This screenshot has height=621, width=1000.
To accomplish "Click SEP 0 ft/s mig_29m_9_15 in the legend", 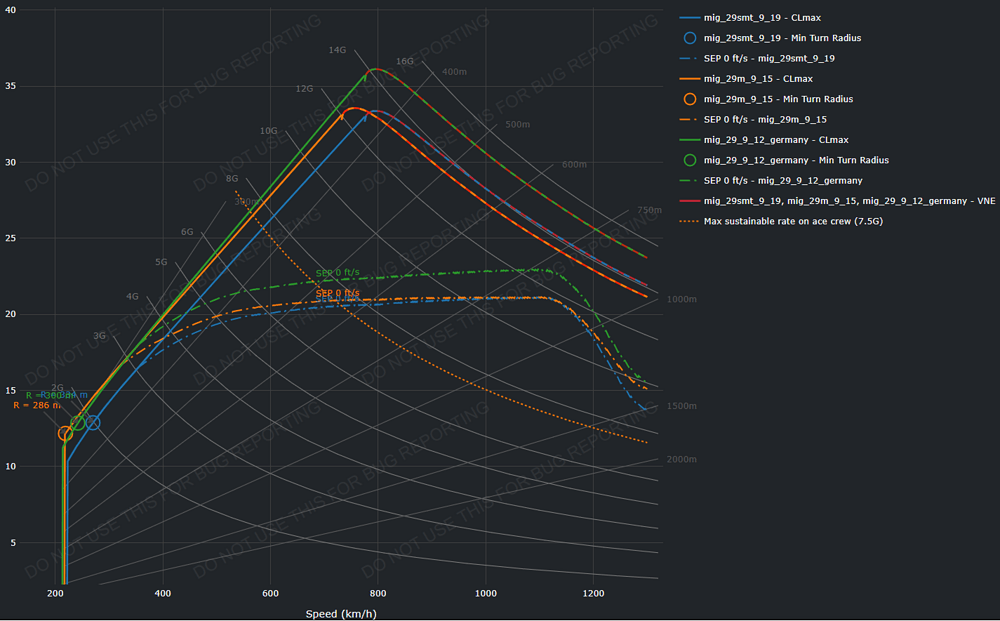I will coord(765,119).
